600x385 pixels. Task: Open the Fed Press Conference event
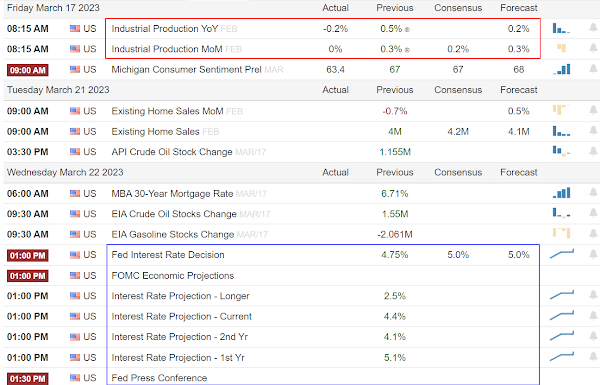[x=159, y=378]
